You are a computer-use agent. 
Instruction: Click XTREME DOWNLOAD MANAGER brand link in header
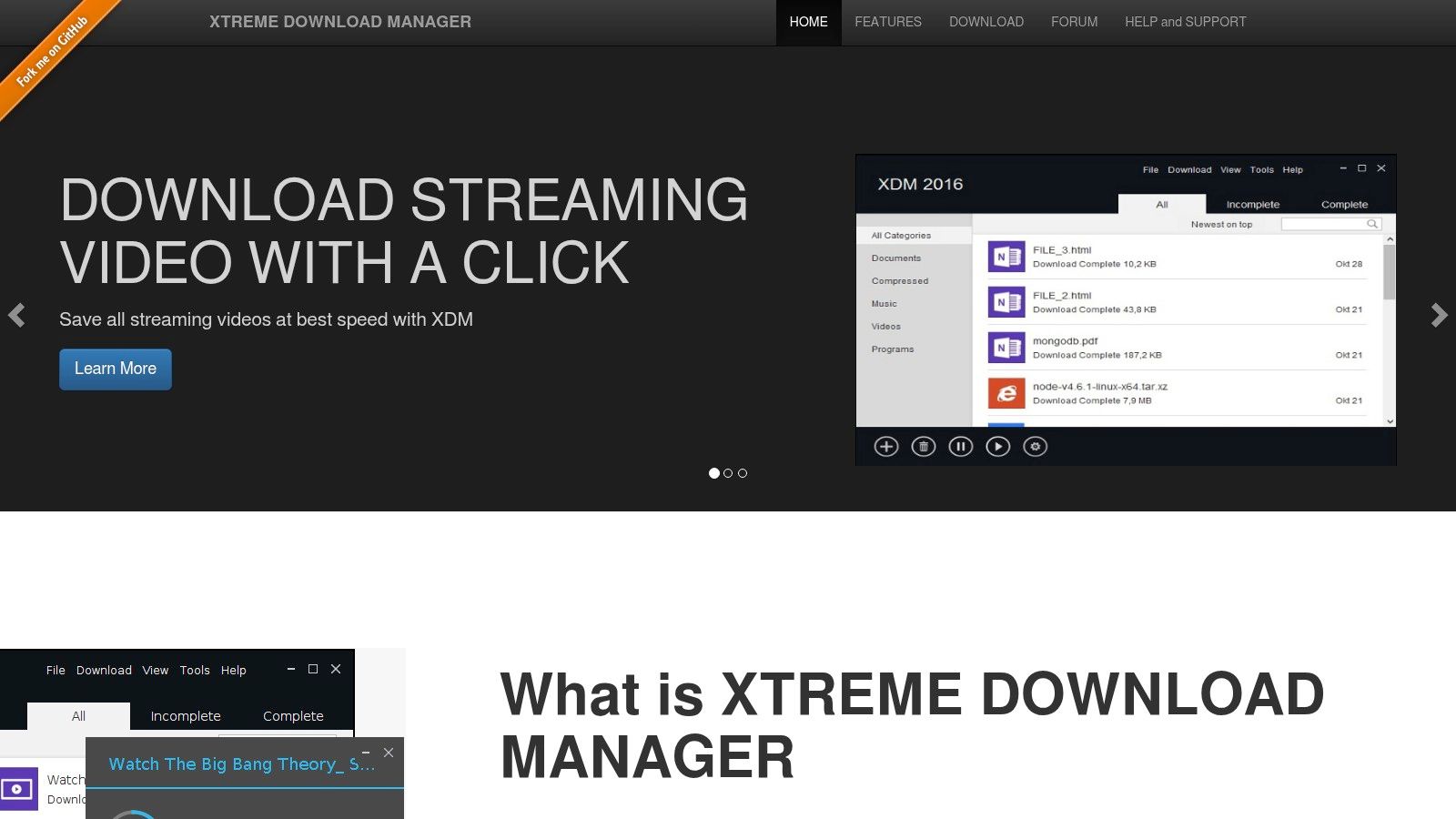click(x=340, y=22)
